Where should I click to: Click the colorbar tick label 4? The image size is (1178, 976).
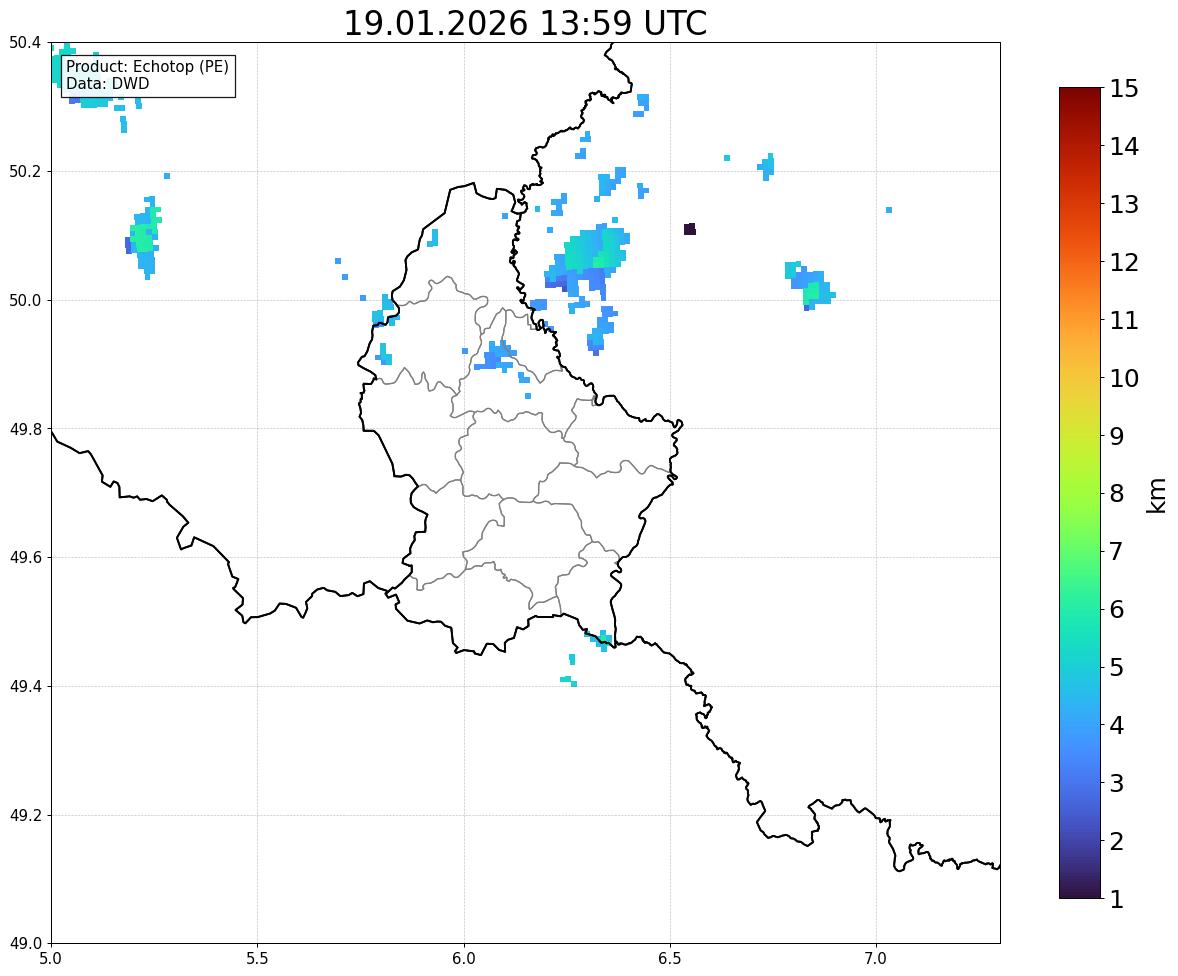click(x=1117, y=725)
